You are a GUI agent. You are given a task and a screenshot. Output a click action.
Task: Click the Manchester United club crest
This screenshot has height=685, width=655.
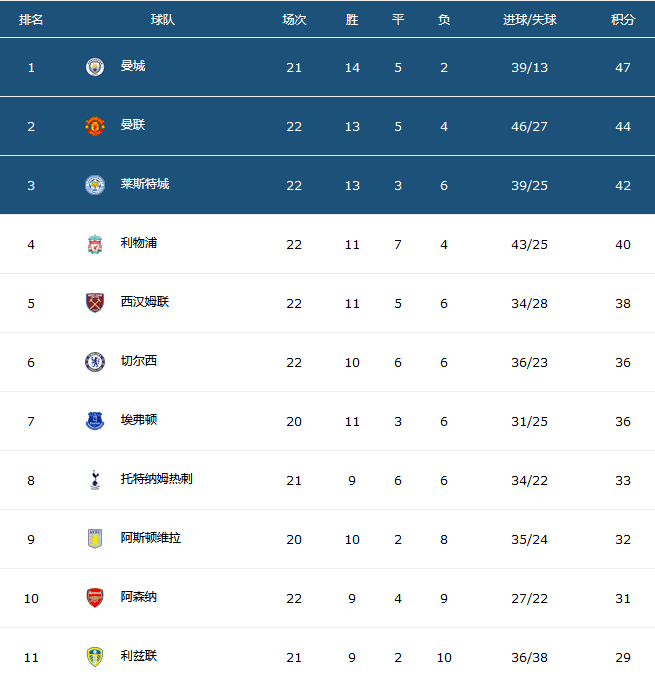click(x=95, y=126)
